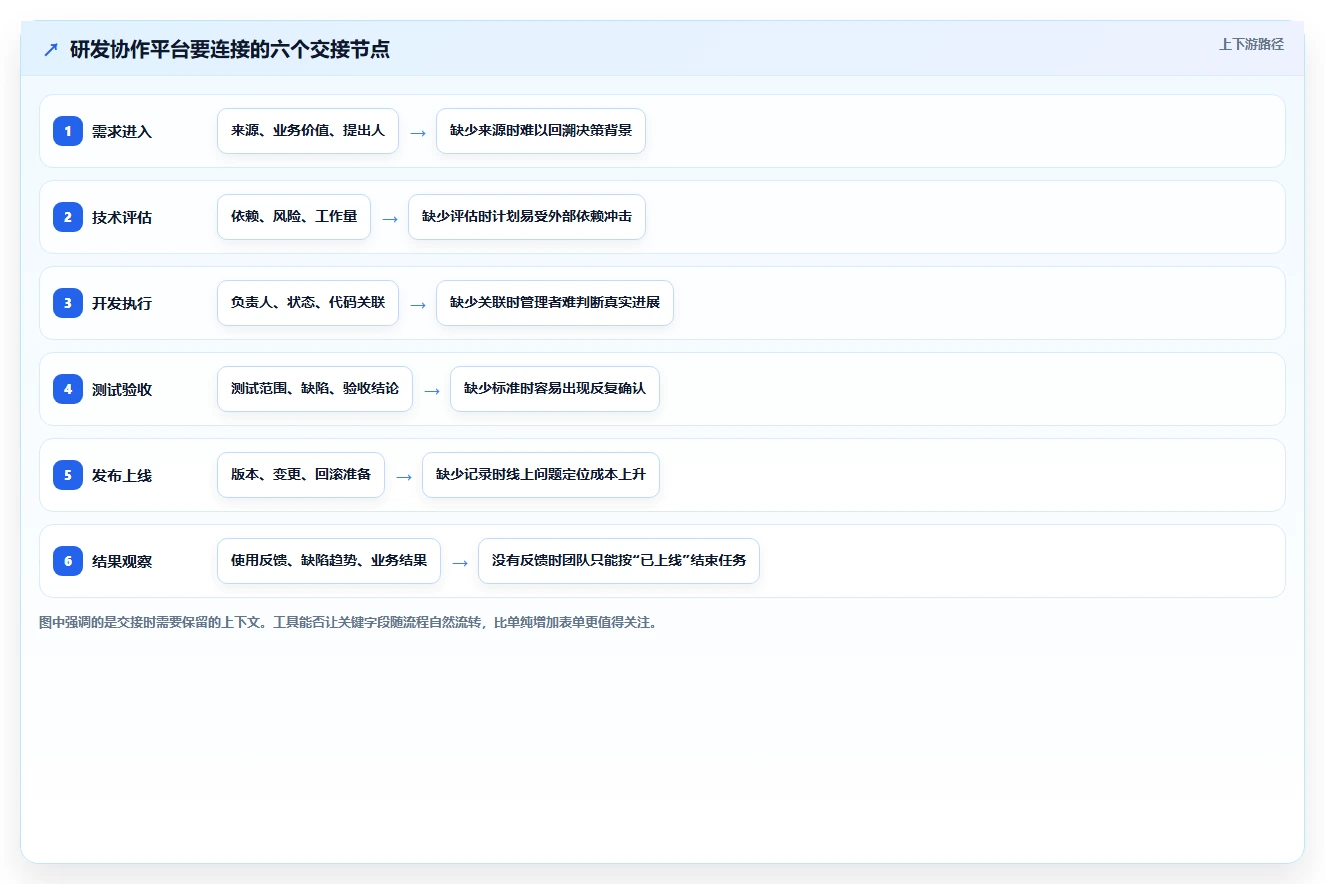
Task: Click the arrow in the 技术评估 row
Action: [x=390, y=218]
